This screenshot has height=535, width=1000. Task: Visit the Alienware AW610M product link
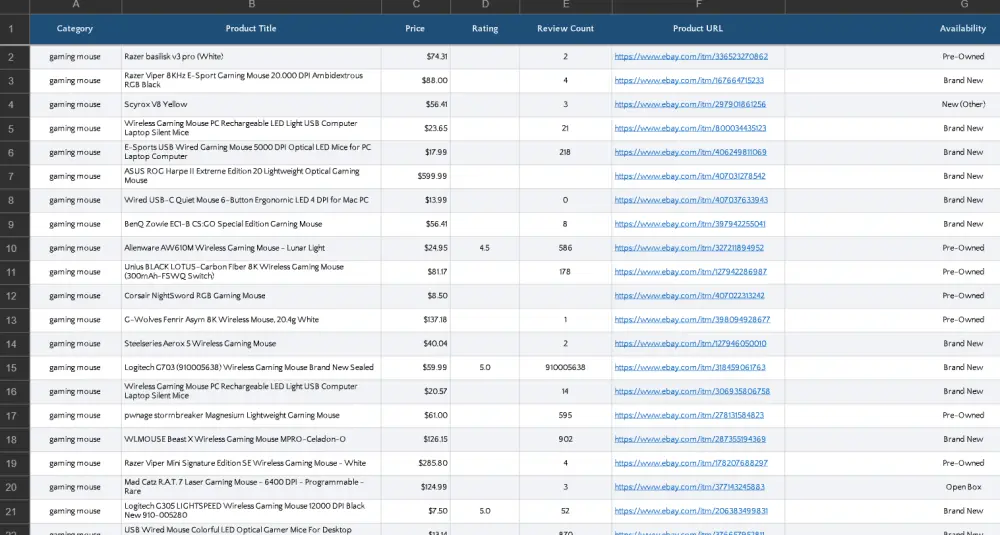[x=689, y=248]
